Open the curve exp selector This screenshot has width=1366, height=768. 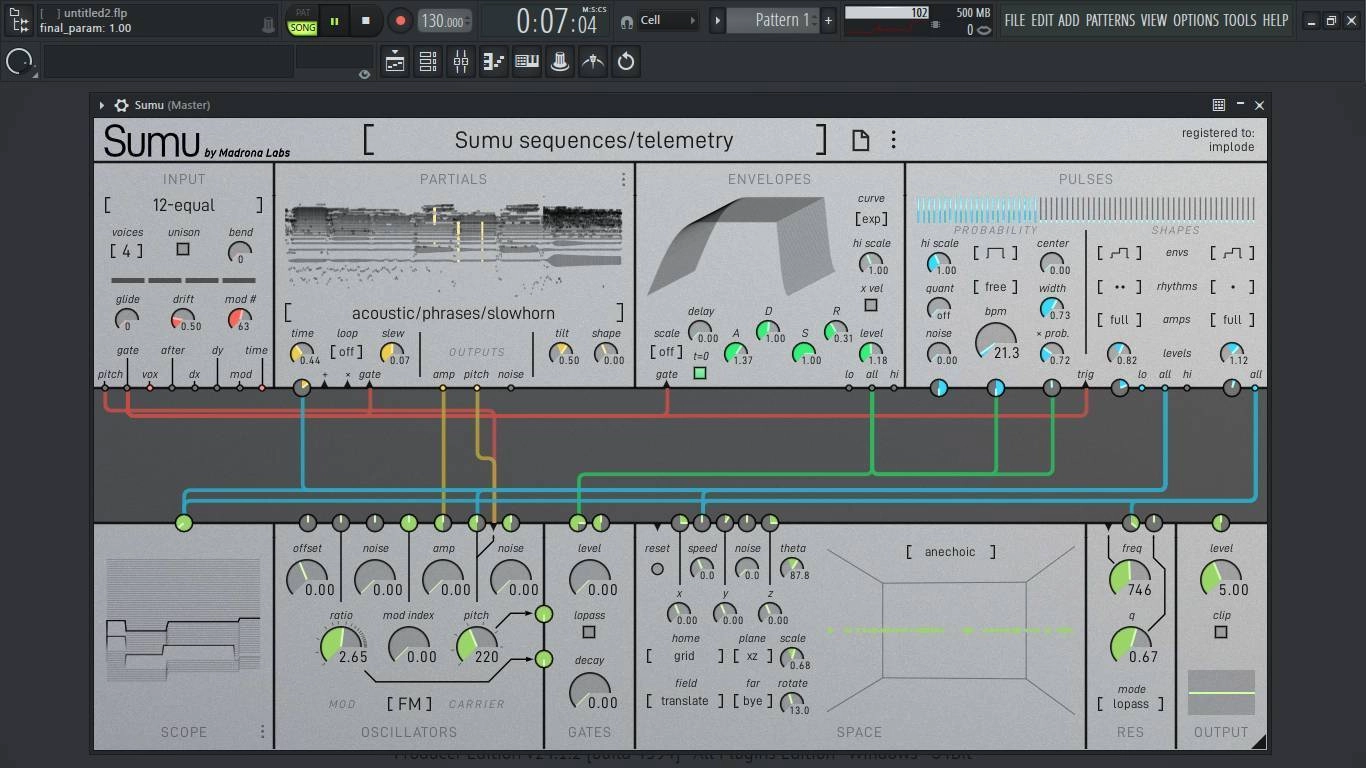[871, 219]
